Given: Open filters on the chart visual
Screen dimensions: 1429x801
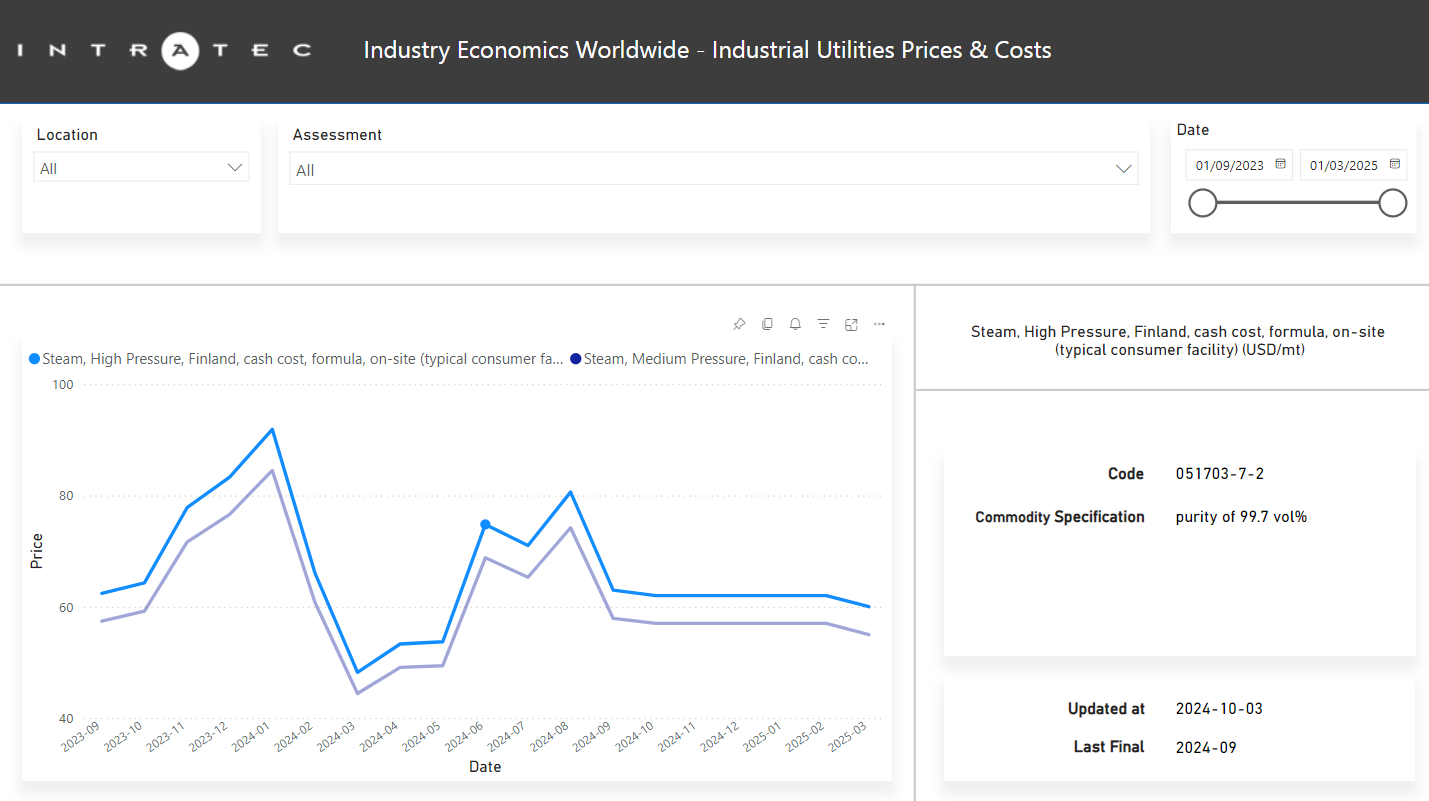Looking at the screenshot, I should (x=823, y=324).
